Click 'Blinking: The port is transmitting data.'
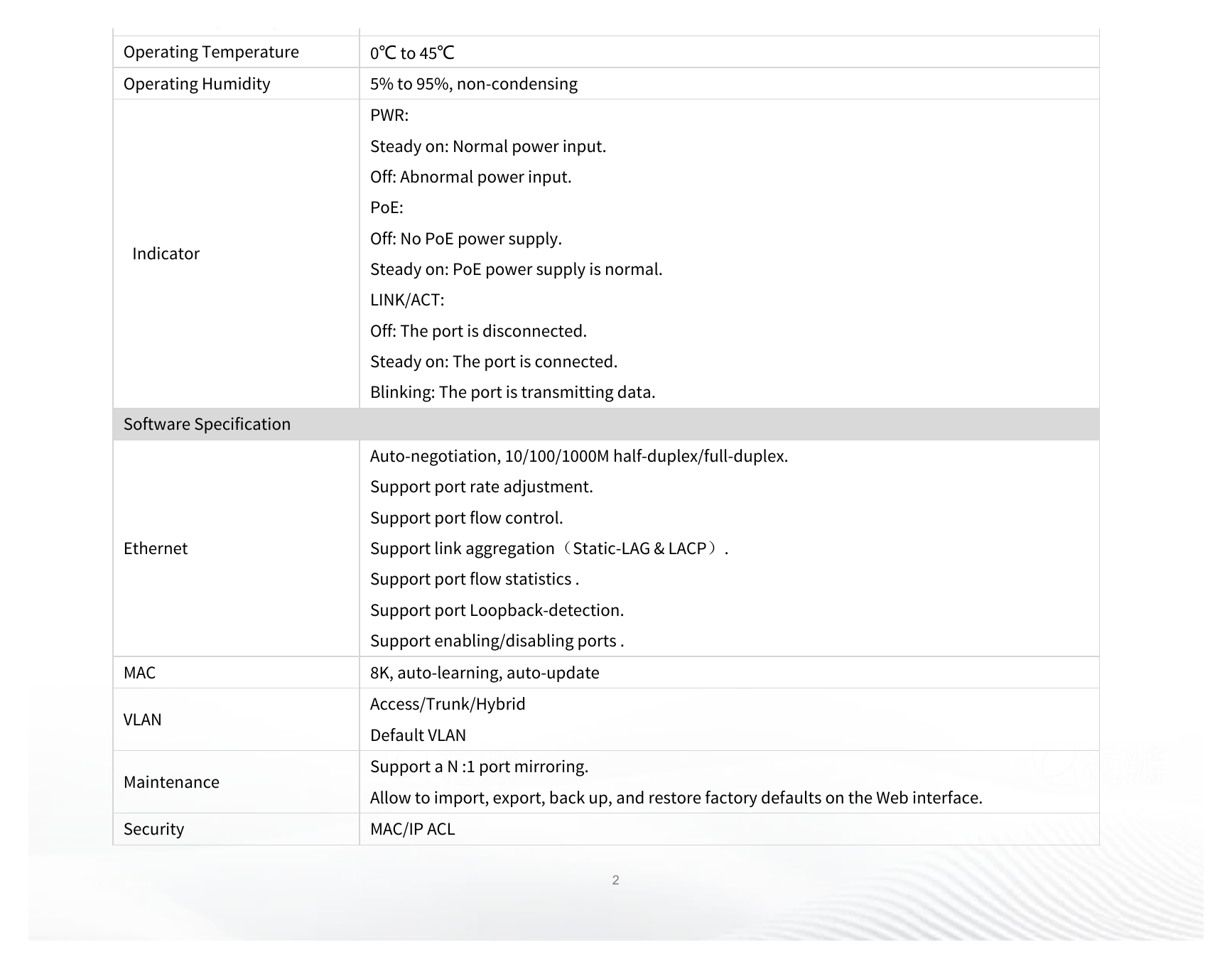The width and height of the screenshot is (1232, 969). [513, 392]
